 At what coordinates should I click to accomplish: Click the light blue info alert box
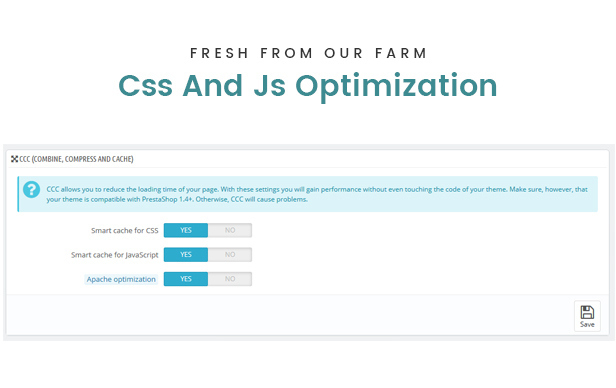(308, 194)
